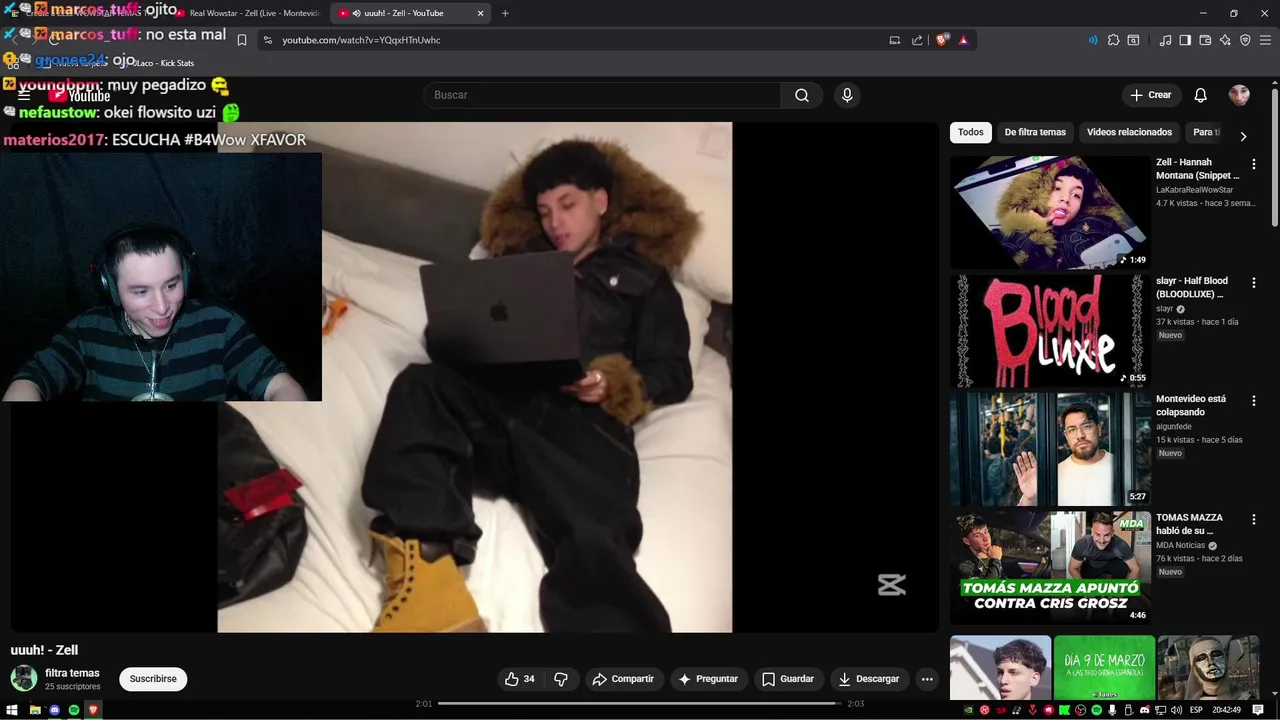Image resolution: width=1280 pixels, height=720 pixels.
Task: Open File Explorer from taskbar
Action: 35,710
